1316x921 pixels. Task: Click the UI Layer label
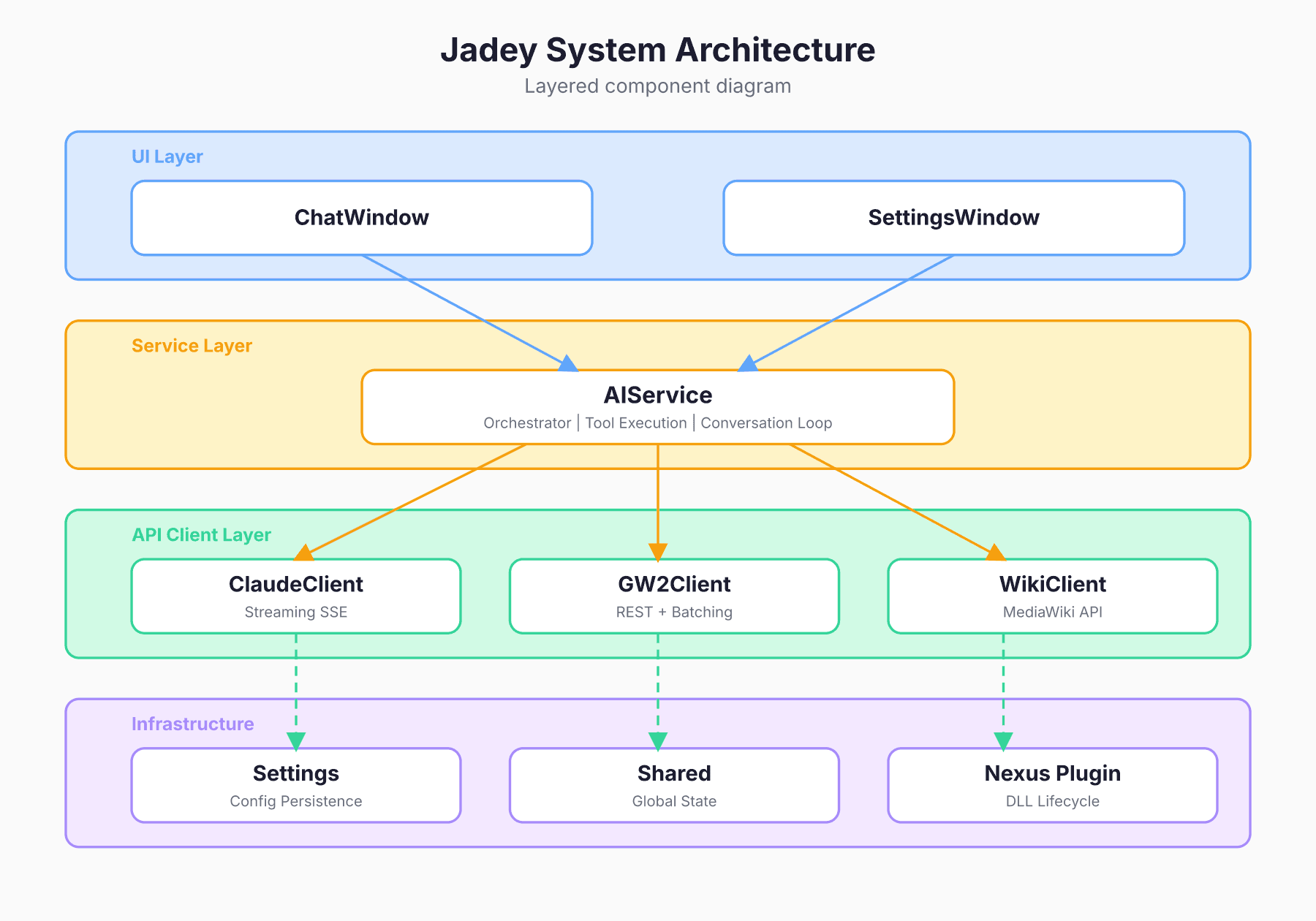pyautogui.click(x=167, y=156)
